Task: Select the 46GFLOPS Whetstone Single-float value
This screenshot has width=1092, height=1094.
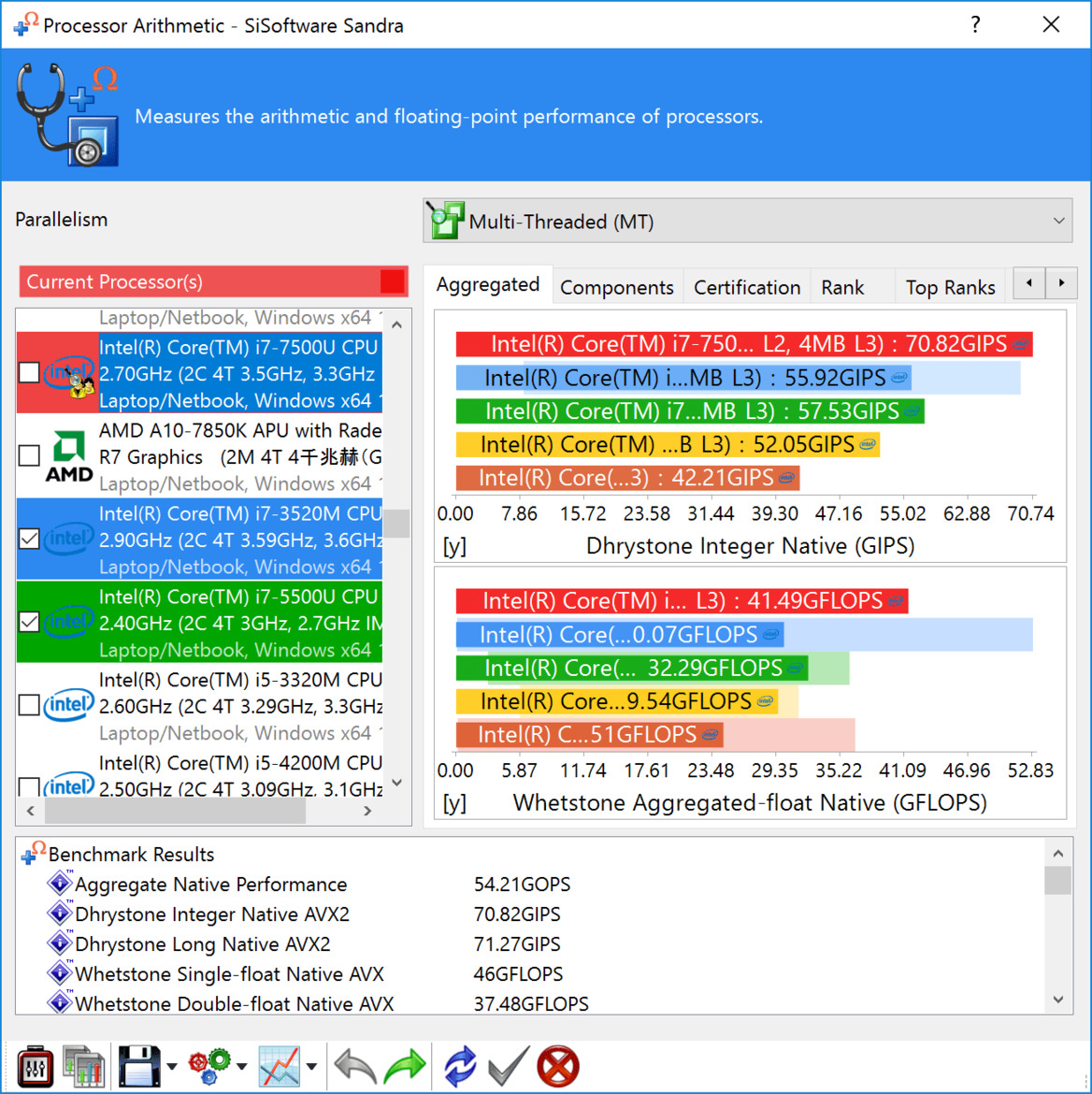Action: 518,974
